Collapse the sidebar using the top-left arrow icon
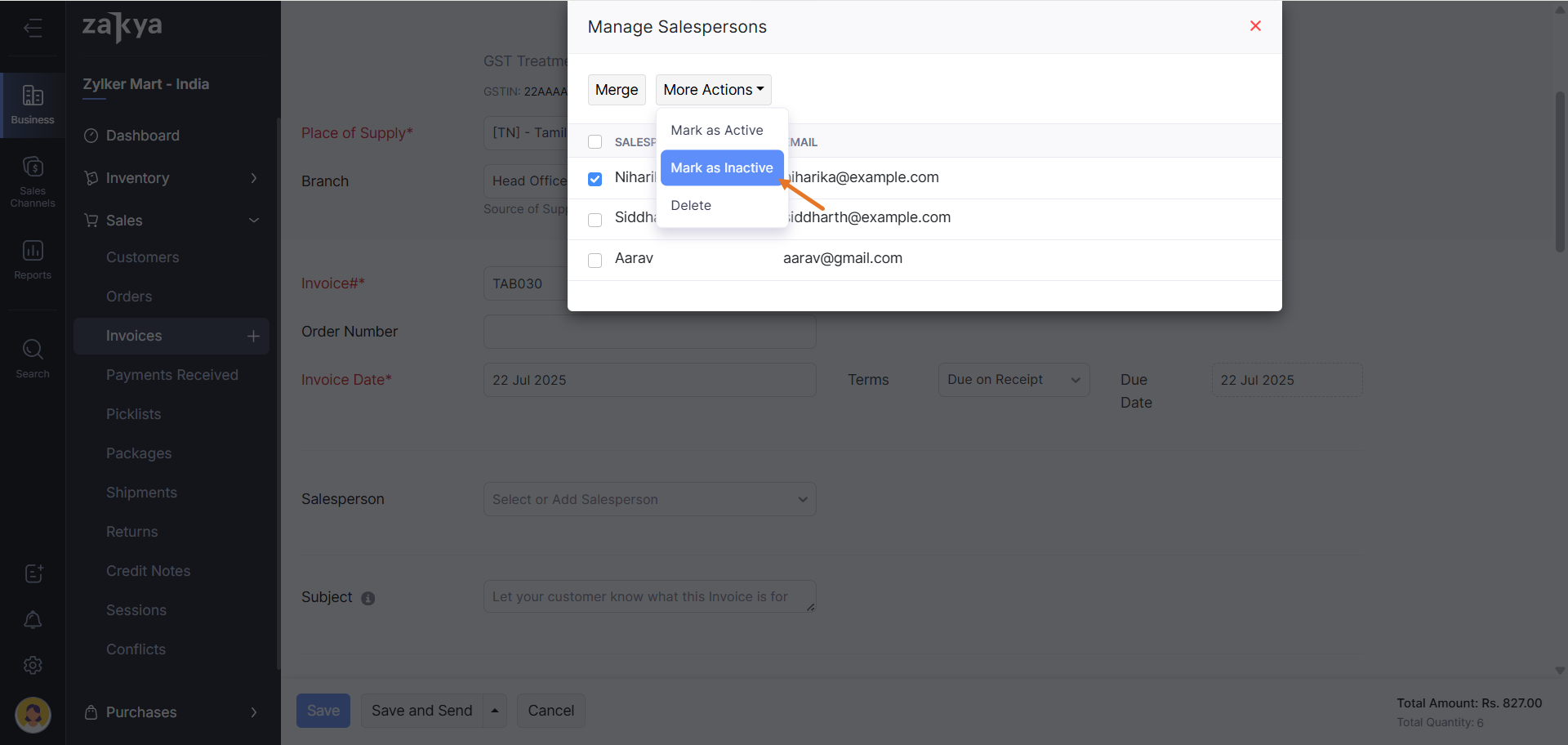Viewport: 1568px width, 745px height. click(x=33, y=29)
